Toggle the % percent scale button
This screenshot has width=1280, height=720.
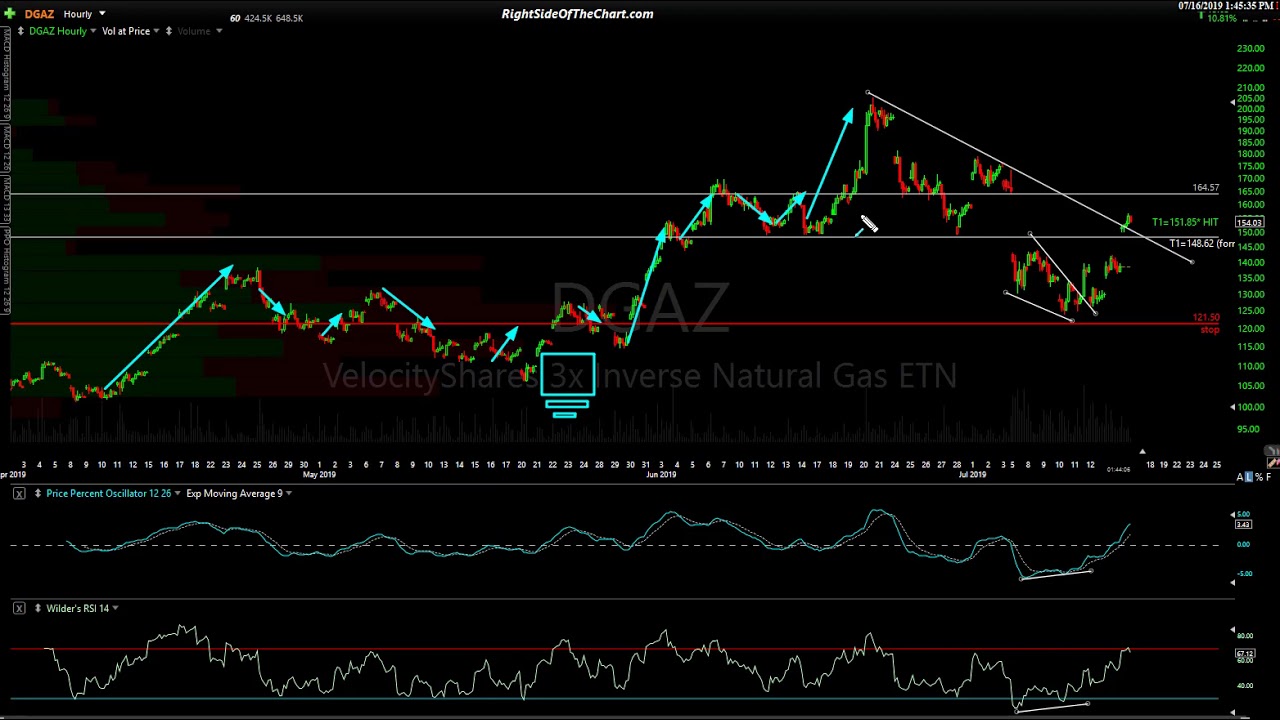point(1258,477)
